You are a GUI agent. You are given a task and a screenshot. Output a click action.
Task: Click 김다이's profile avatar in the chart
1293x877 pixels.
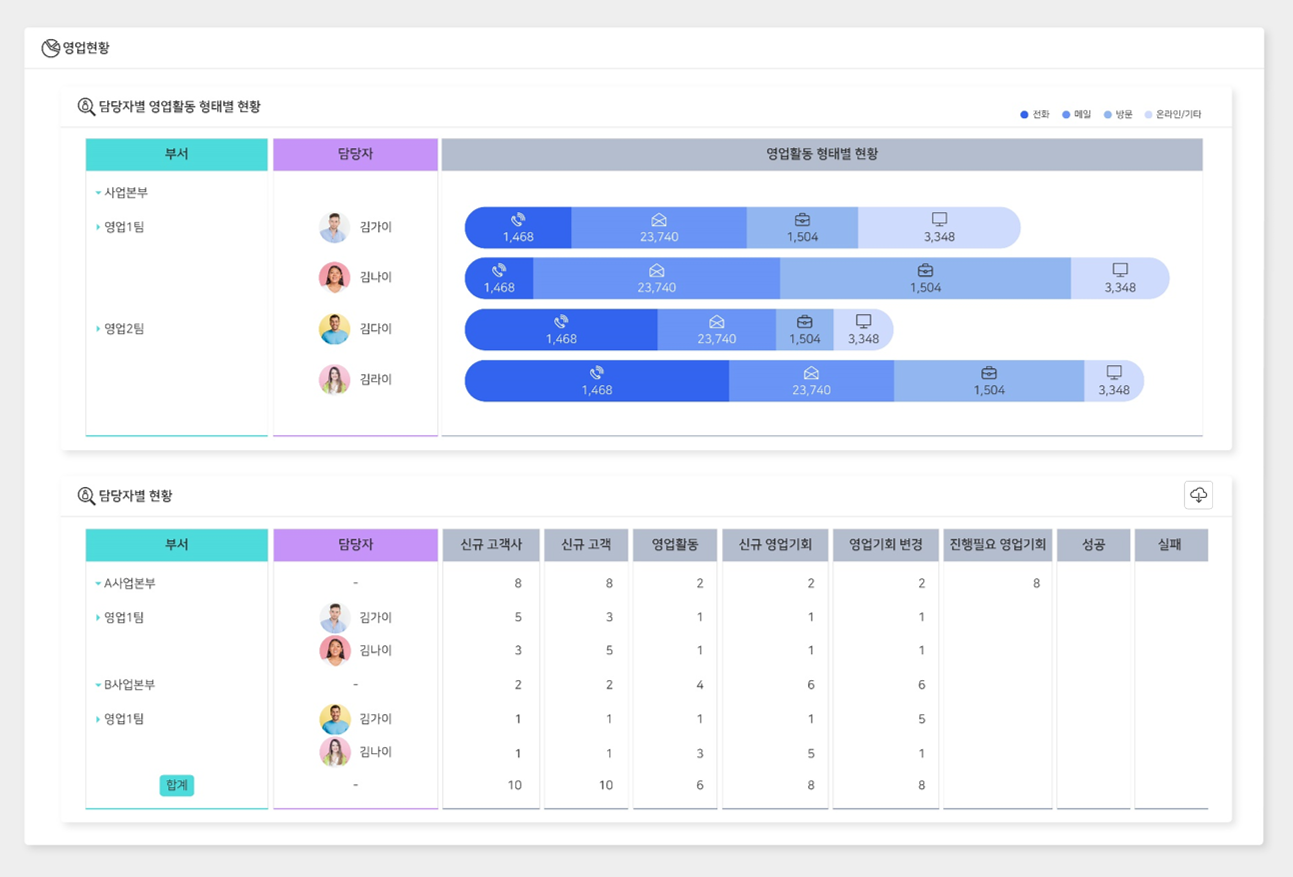[x=334, y=329]
